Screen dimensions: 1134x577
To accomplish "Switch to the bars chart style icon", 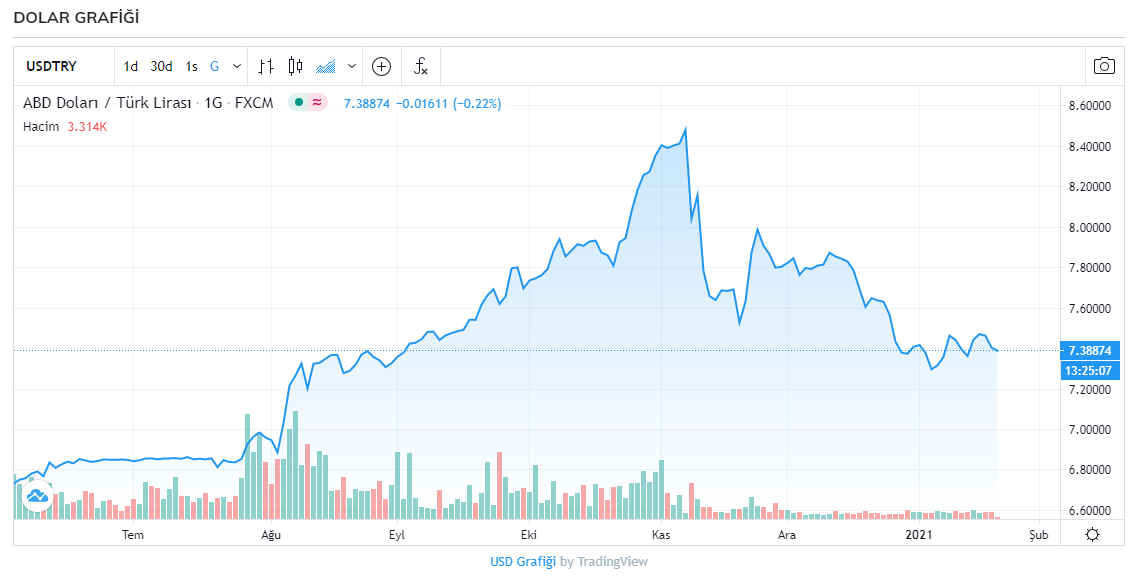I will (x=265, y=66).
